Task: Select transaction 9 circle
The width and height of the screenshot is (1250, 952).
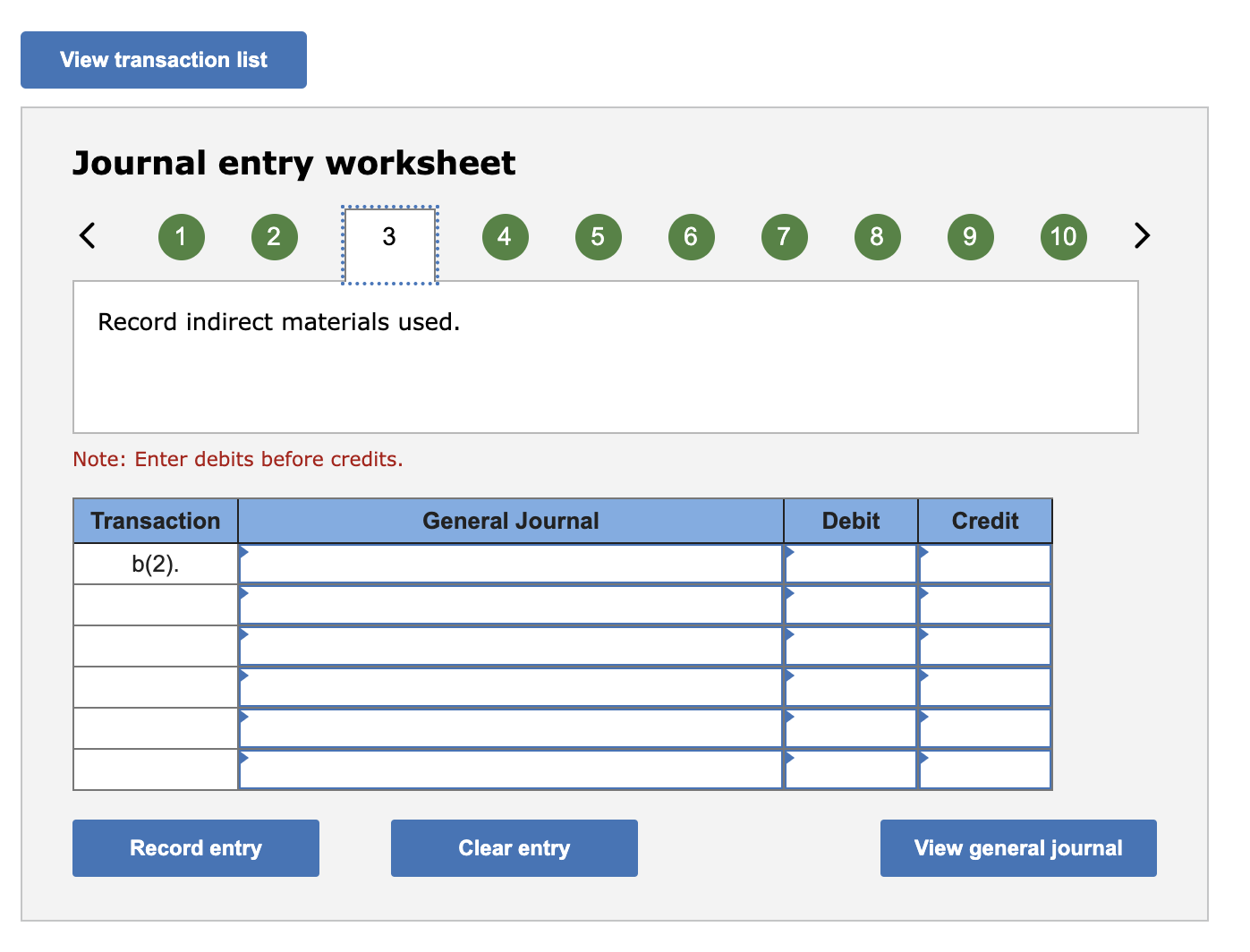Action: point(970,236)
